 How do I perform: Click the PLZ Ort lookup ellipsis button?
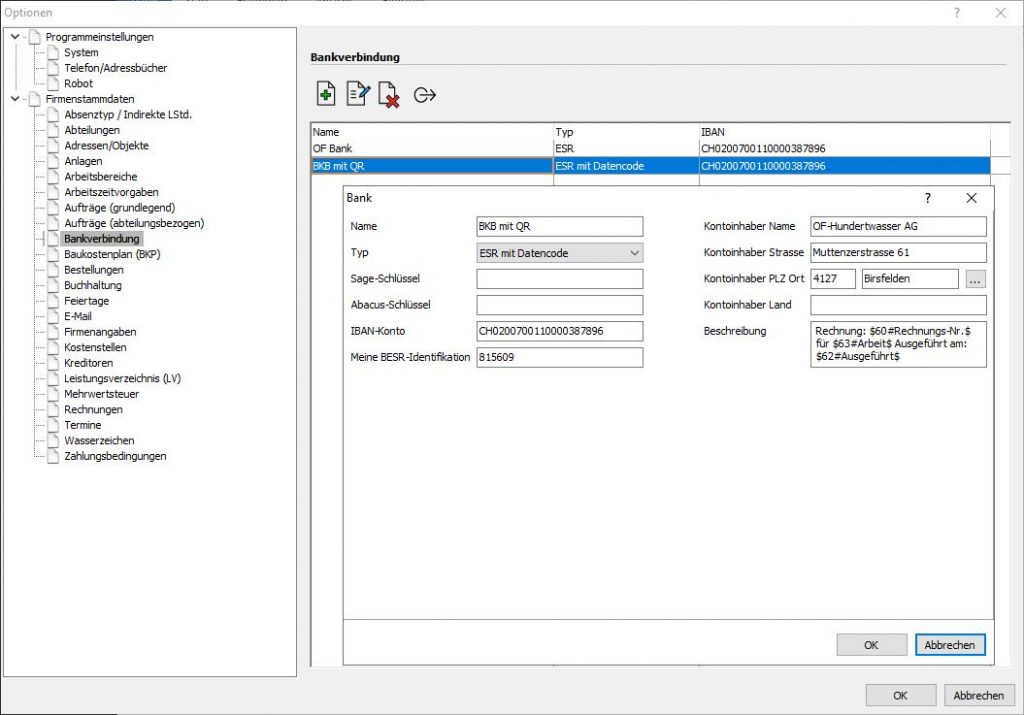click(974, 279)
